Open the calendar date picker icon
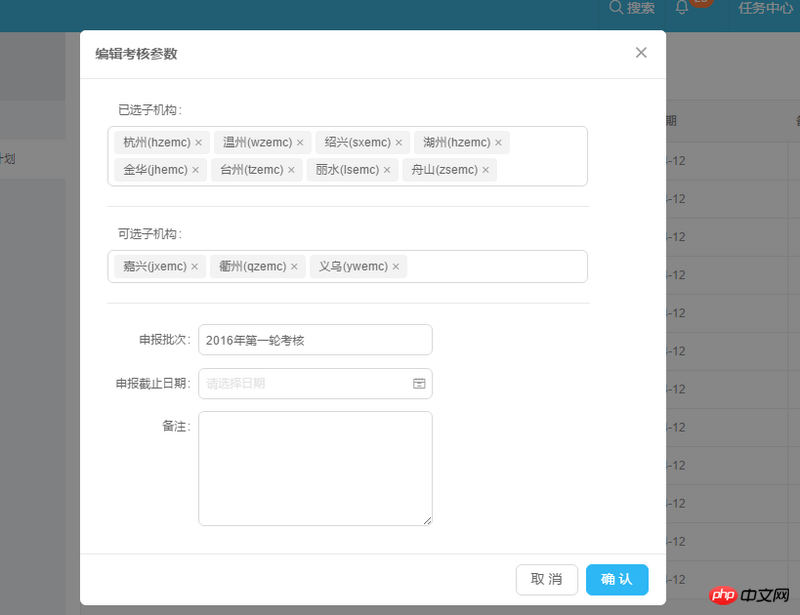 click(x=419, y=384)
